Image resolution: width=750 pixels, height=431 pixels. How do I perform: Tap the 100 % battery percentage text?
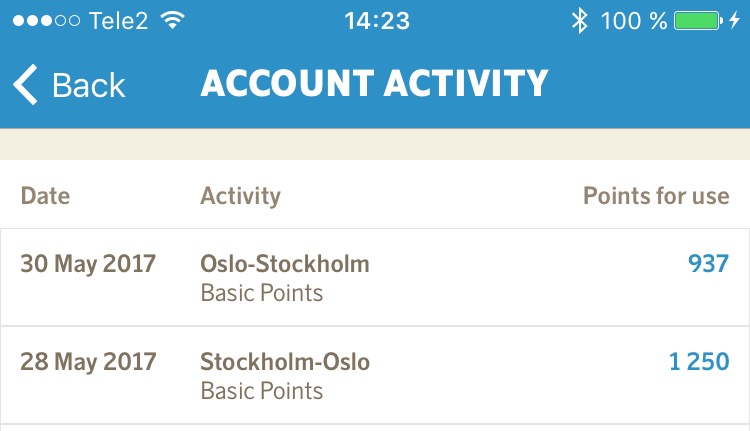(x=634, y=20)
